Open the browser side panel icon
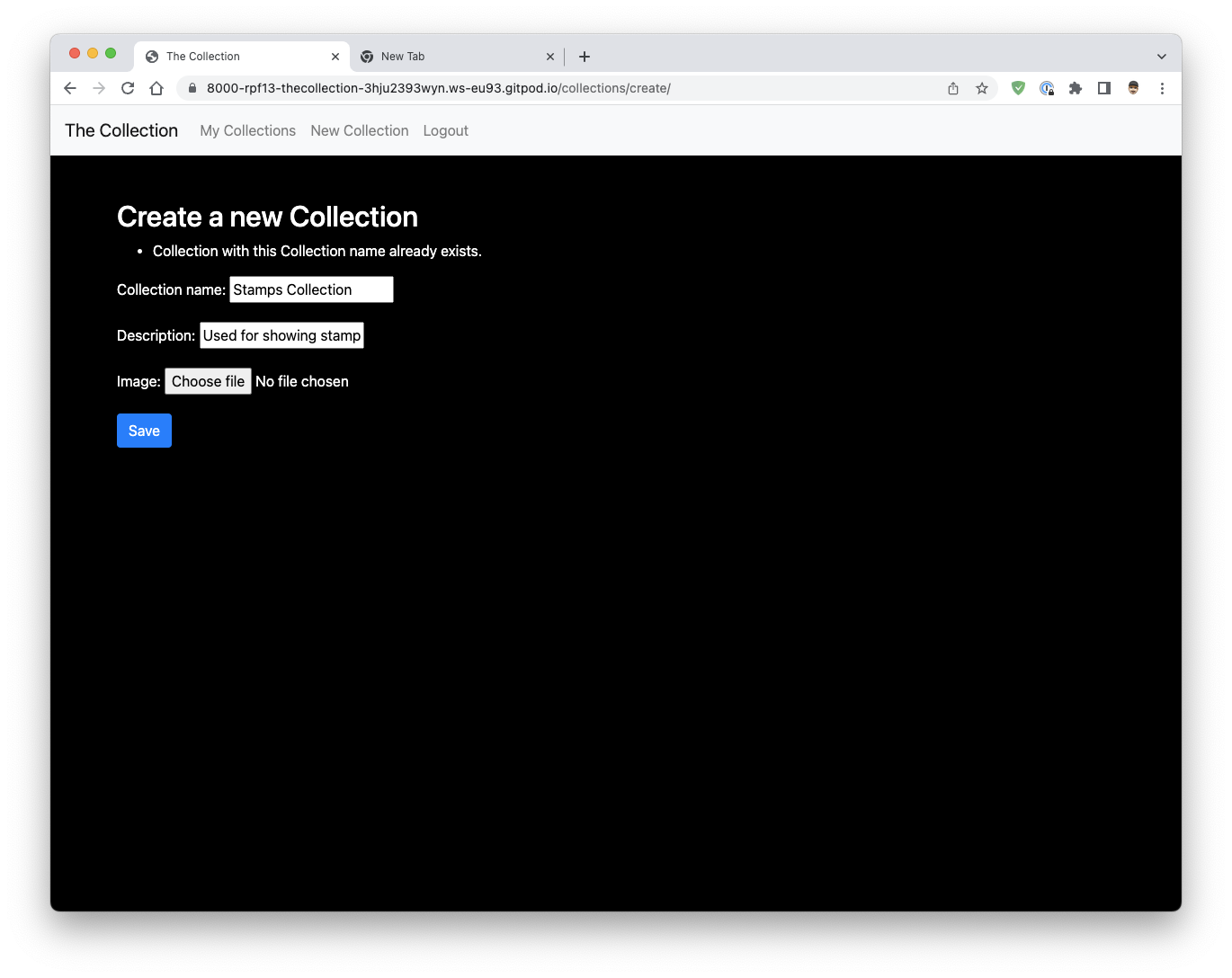This screenshot has height=978, width=1232. (x=1103, y=88)
